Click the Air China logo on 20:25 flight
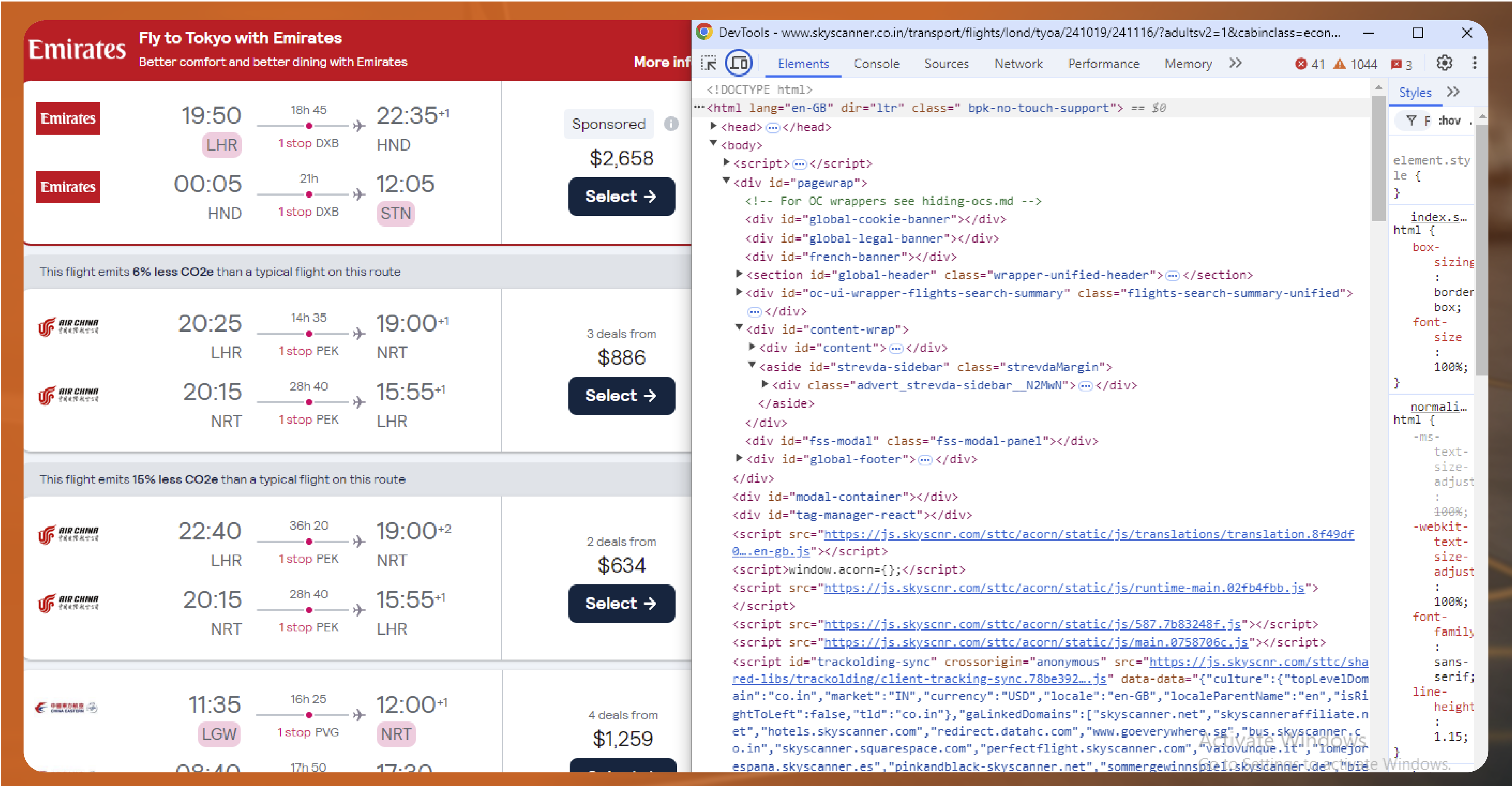The image size is (1512, 786). pyautogui.click(x=69, y=326)
